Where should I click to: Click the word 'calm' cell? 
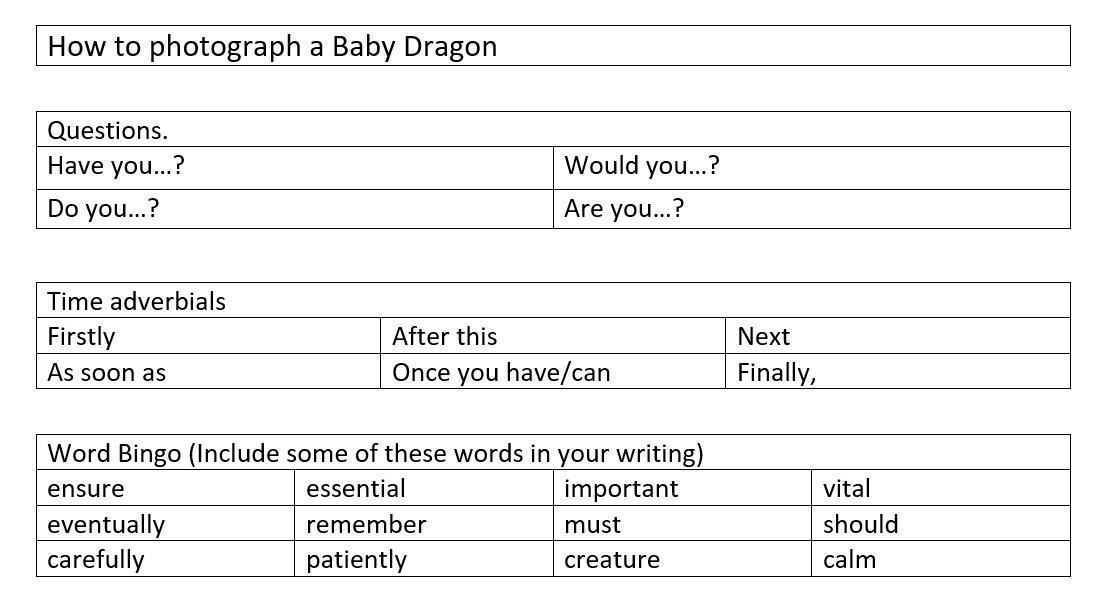[x=850, y=560]
